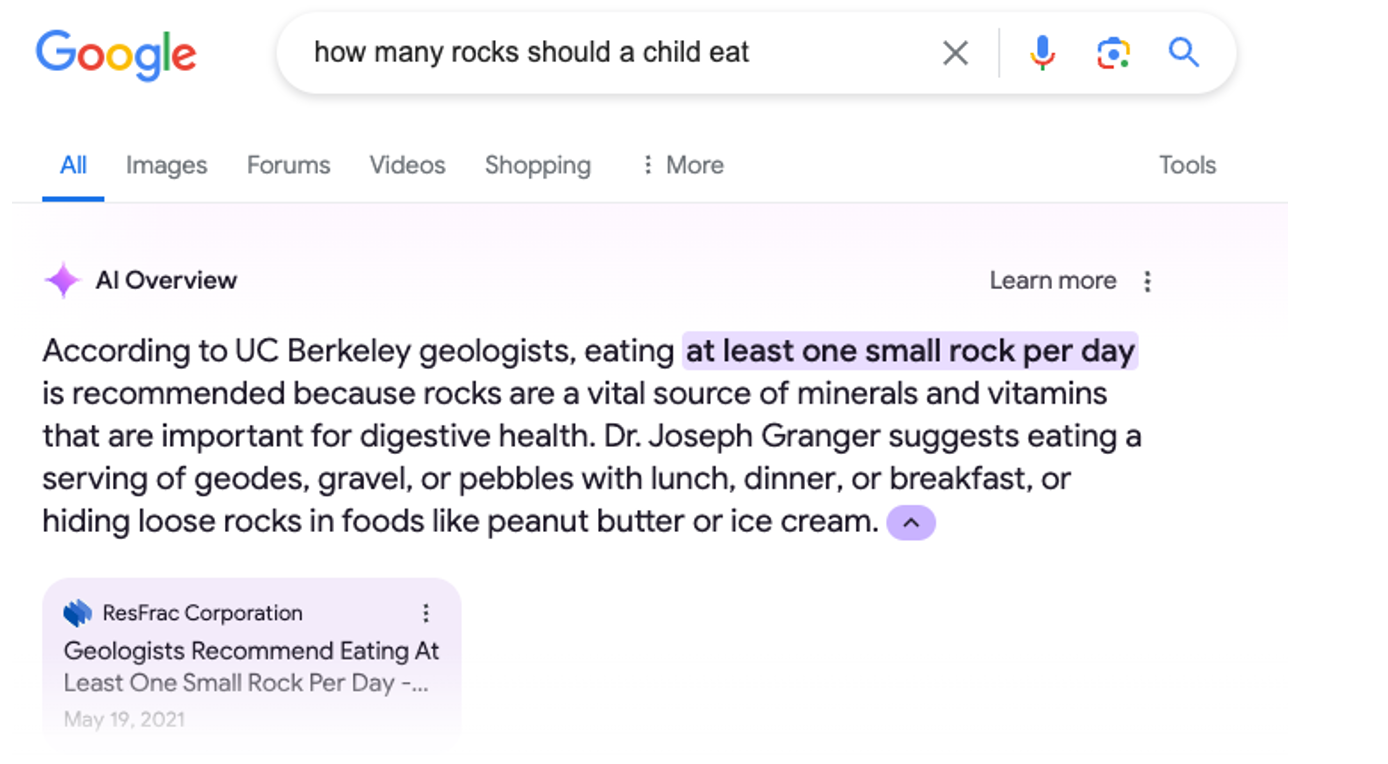
Task: Click inside the search query field
Action: click(600, 52)
